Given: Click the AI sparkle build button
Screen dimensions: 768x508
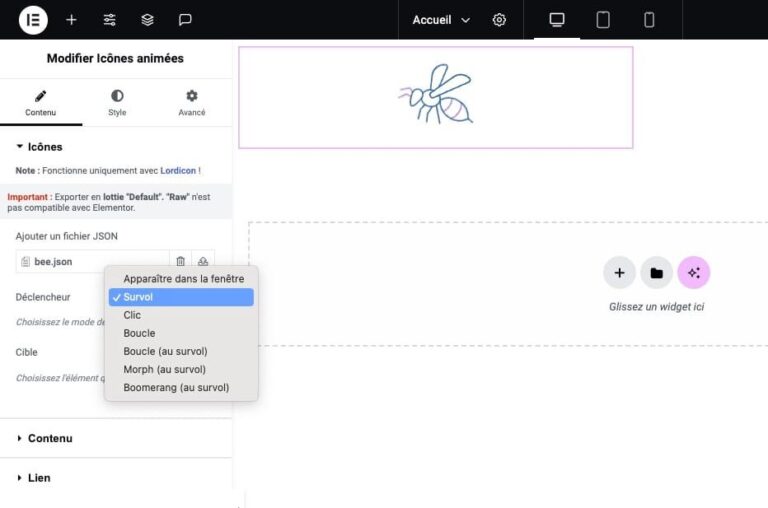Looking at the screenshot, I should click(x=694, y=272).
